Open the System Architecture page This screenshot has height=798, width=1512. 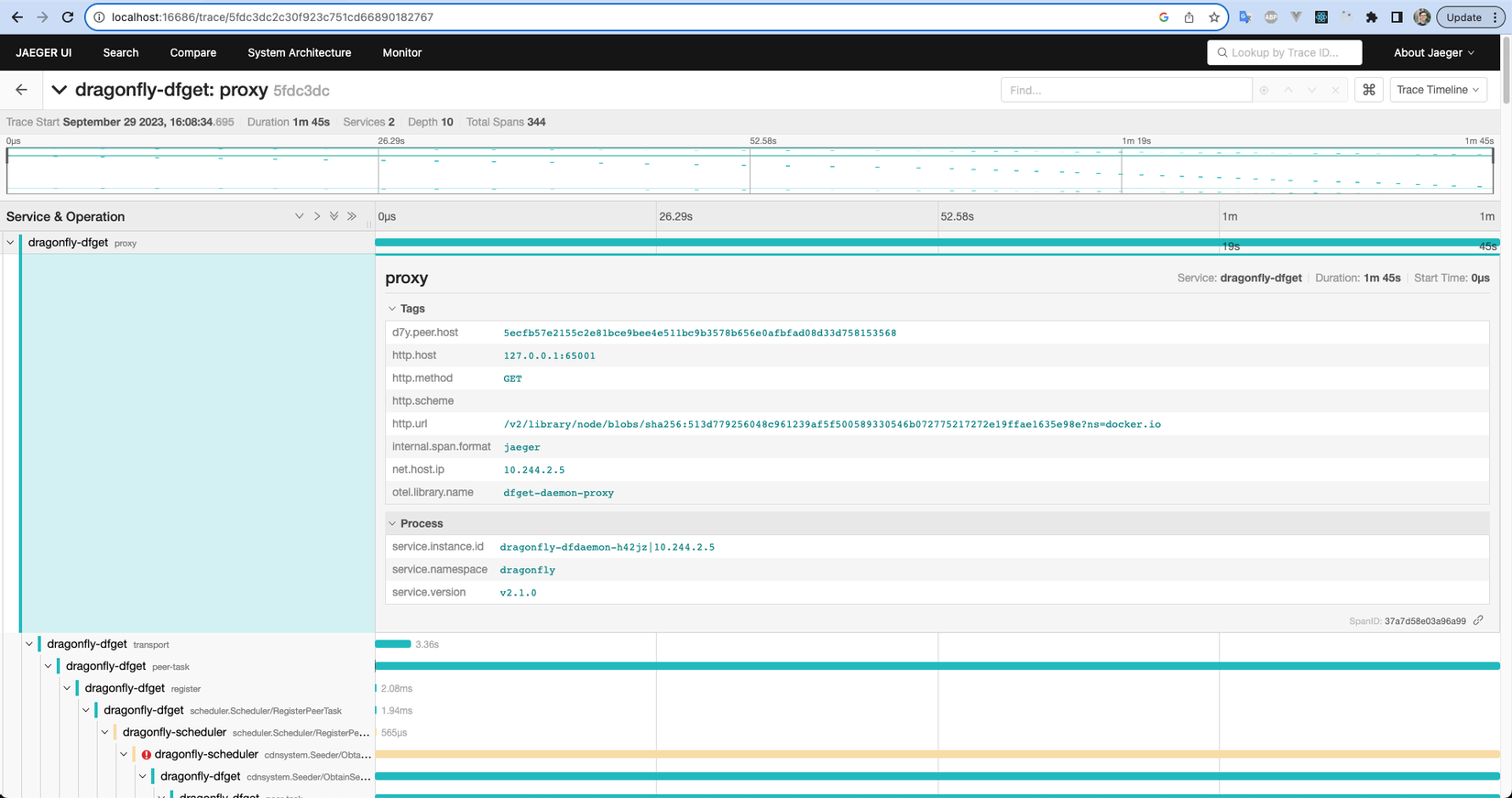coord(300,52)
